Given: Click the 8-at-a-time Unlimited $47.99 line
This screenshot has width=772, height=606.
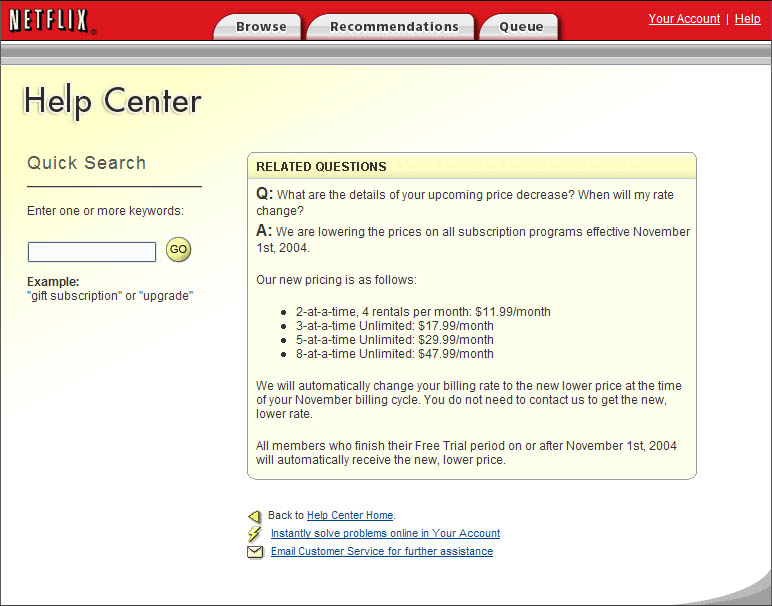Looking at the screenshot, I should click(x=394, y=353).
